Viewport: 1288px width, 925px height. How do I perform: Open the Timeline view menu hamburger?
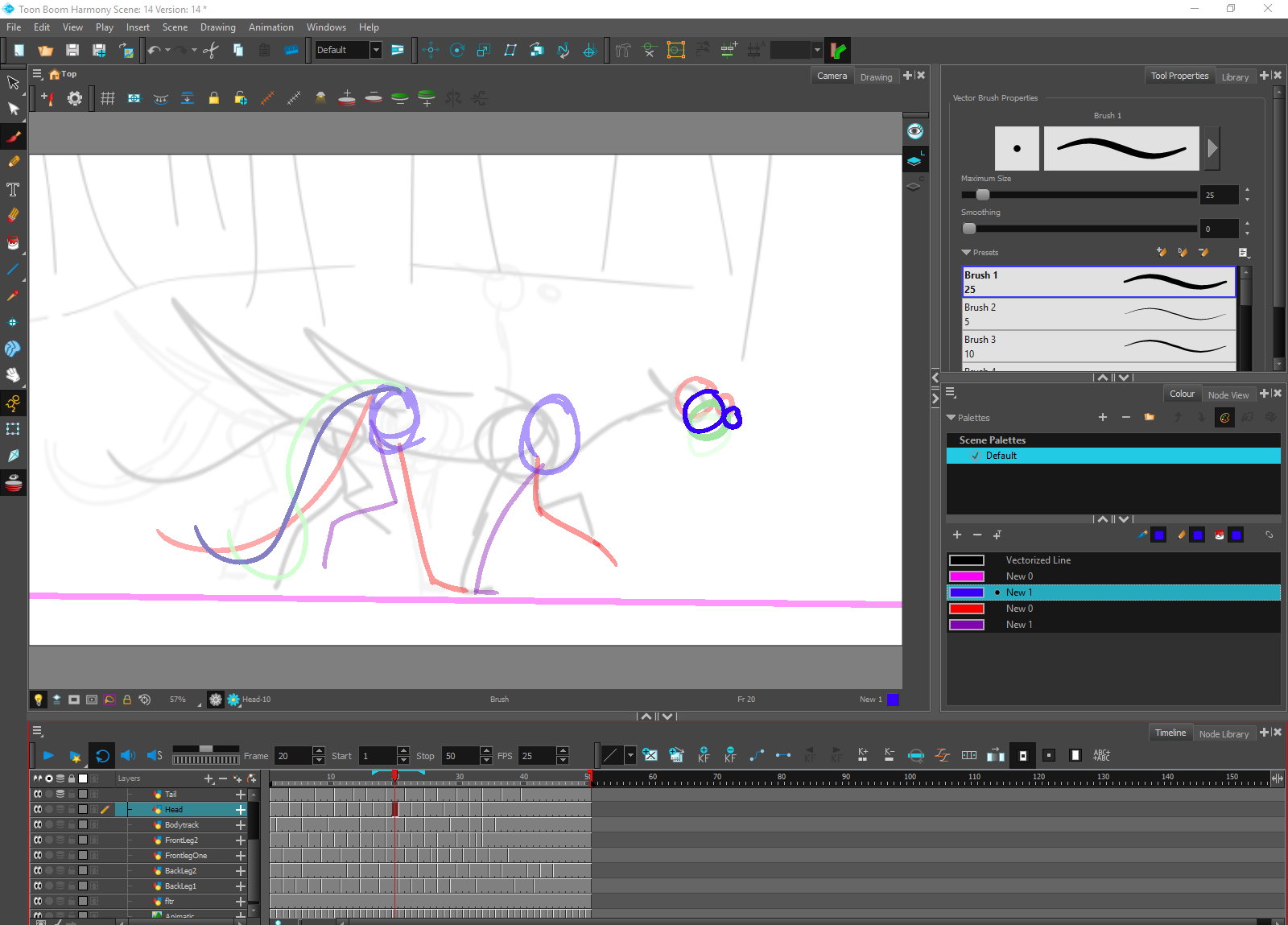(37, 732)
